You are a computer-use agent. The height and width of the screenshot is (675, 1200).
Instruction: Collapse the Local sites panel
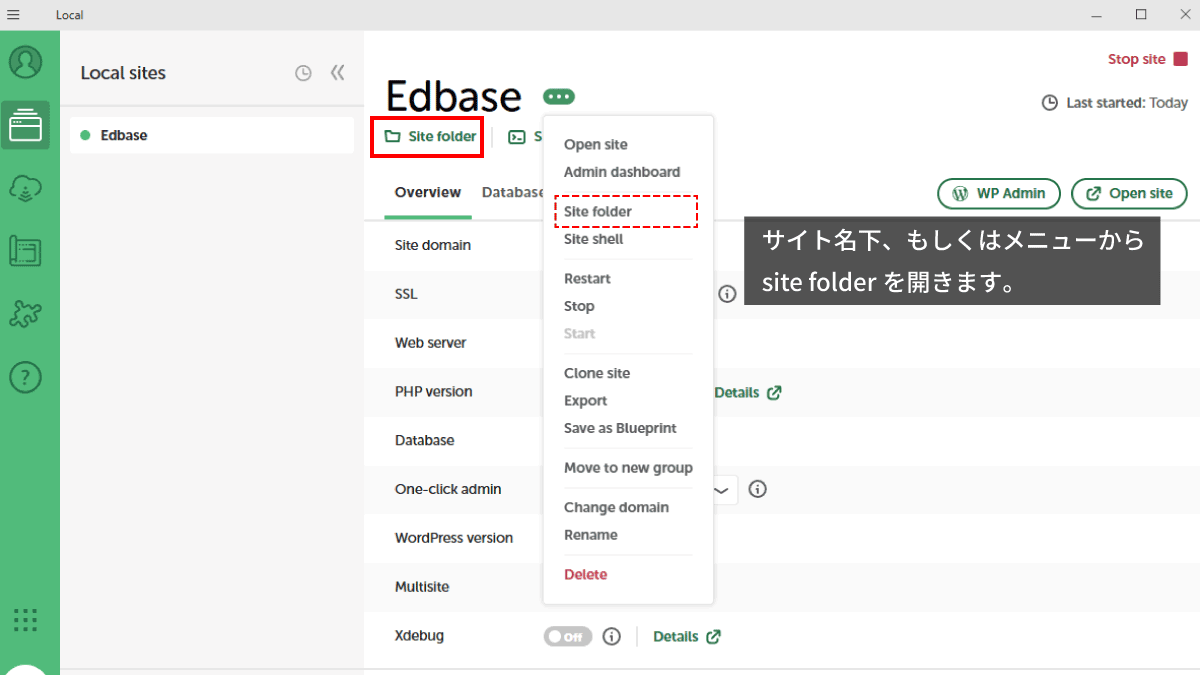pyautogui.click(x=337, y=73)
